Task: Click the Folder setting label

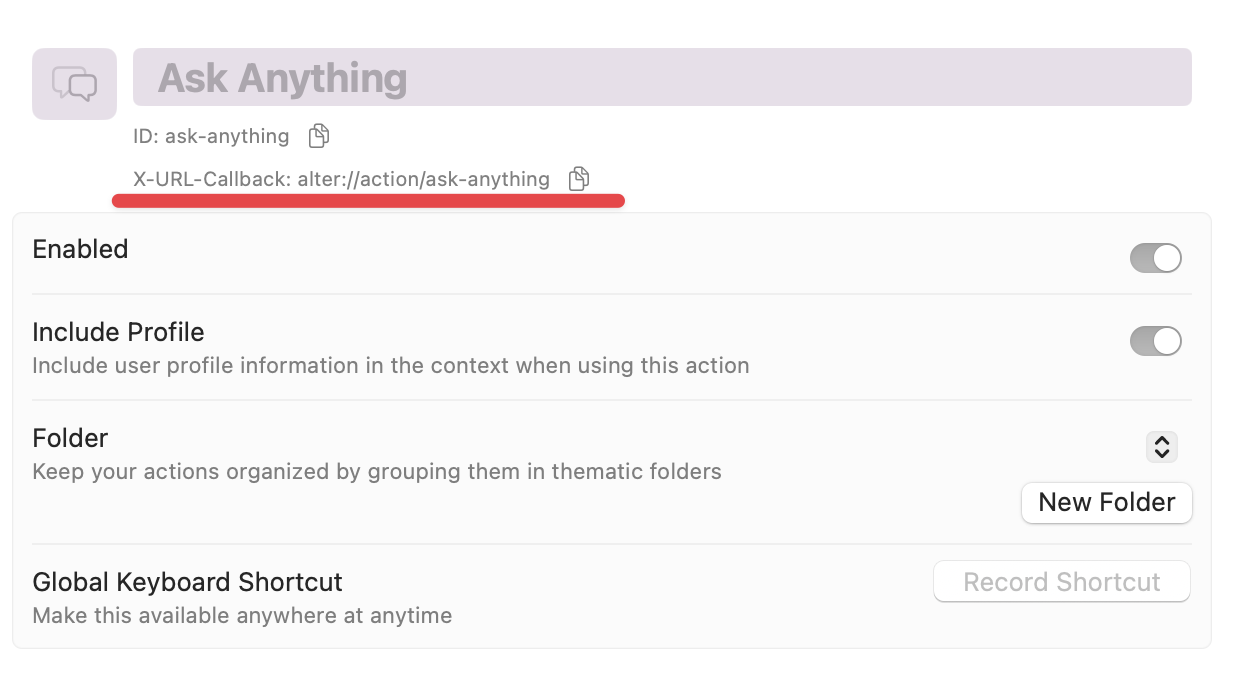Action: click(x=70, y=438)
